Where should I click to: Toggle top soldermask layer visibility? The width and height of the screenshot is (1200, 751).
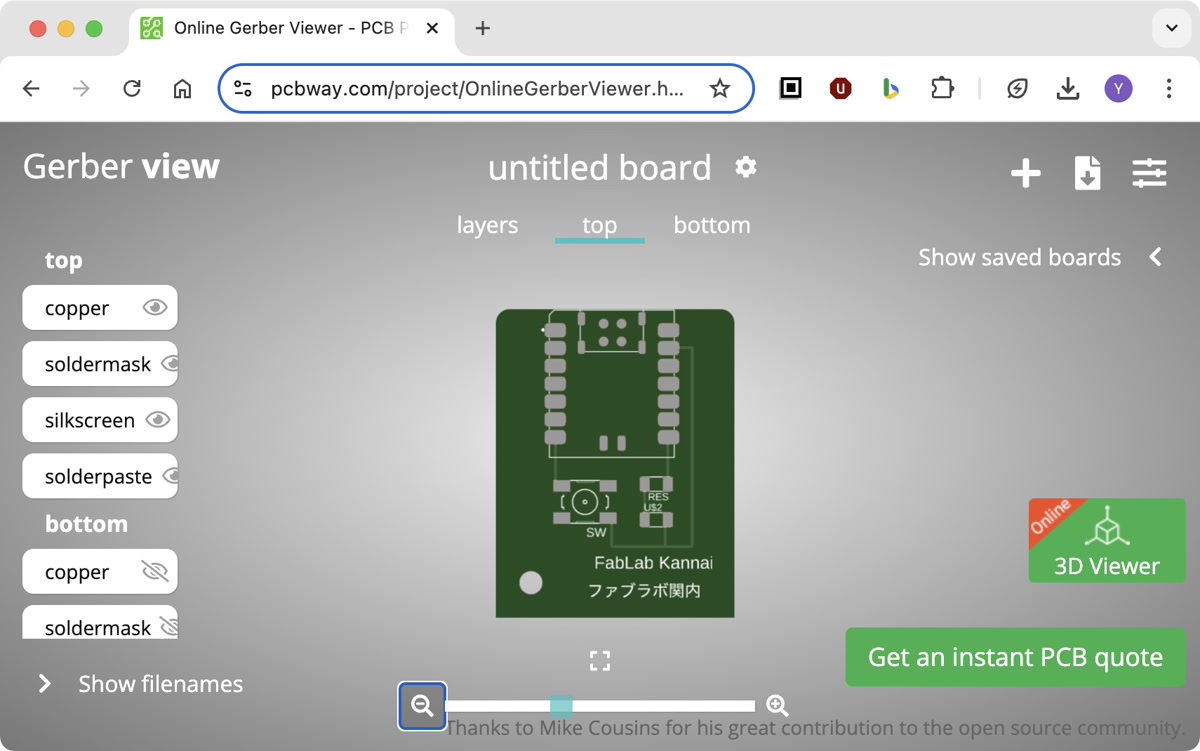click(x=169, y=364)
